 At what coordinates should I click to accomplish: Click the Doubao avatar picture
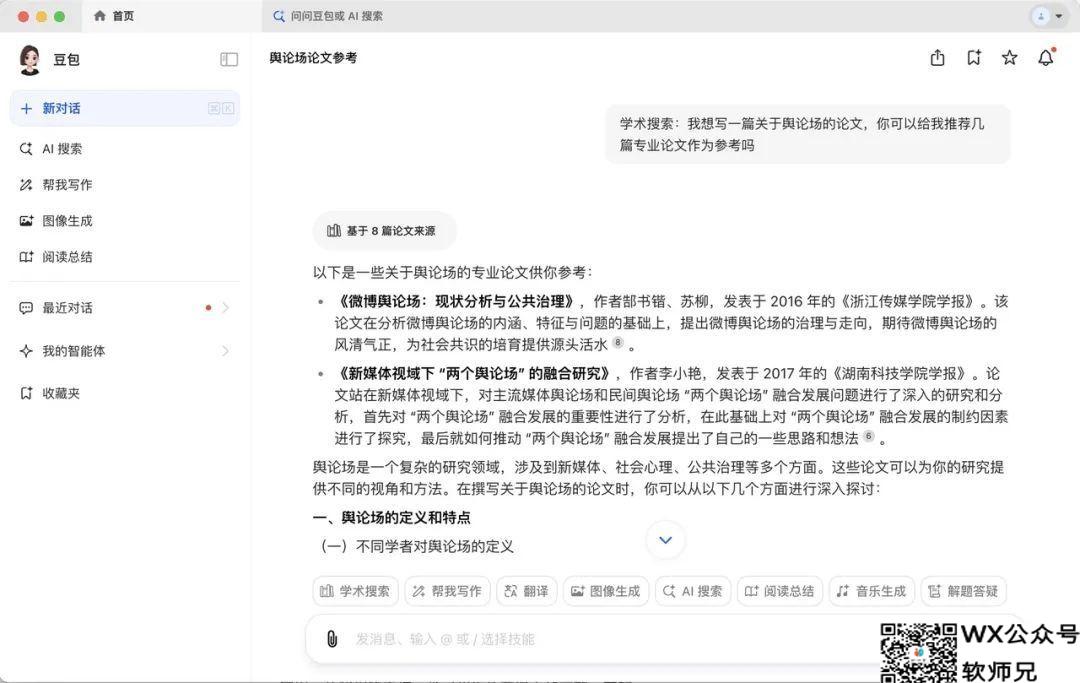[30, 60]
